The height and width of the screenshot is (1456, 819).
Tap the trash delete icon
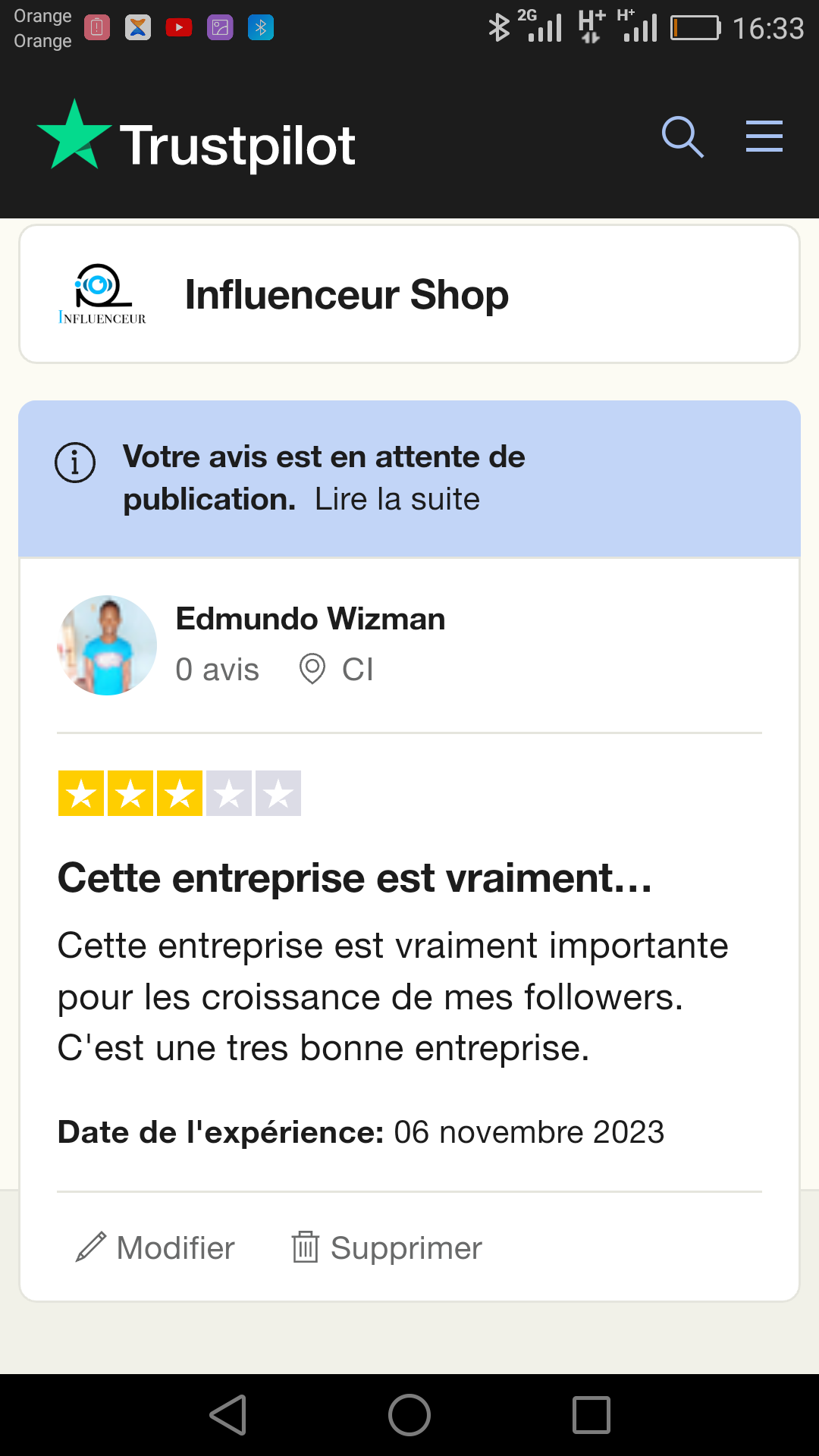click(305, 1247)
